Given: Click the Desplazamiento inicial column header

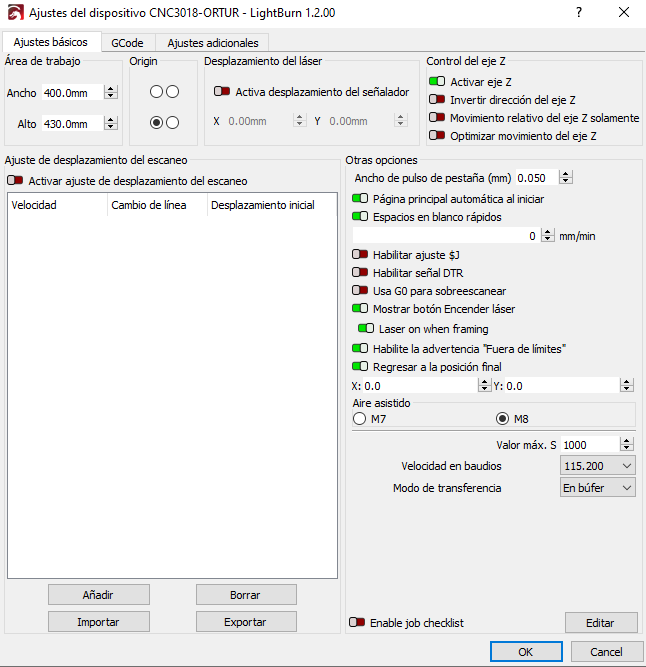Looking at the screenshot, I should 272,205.
